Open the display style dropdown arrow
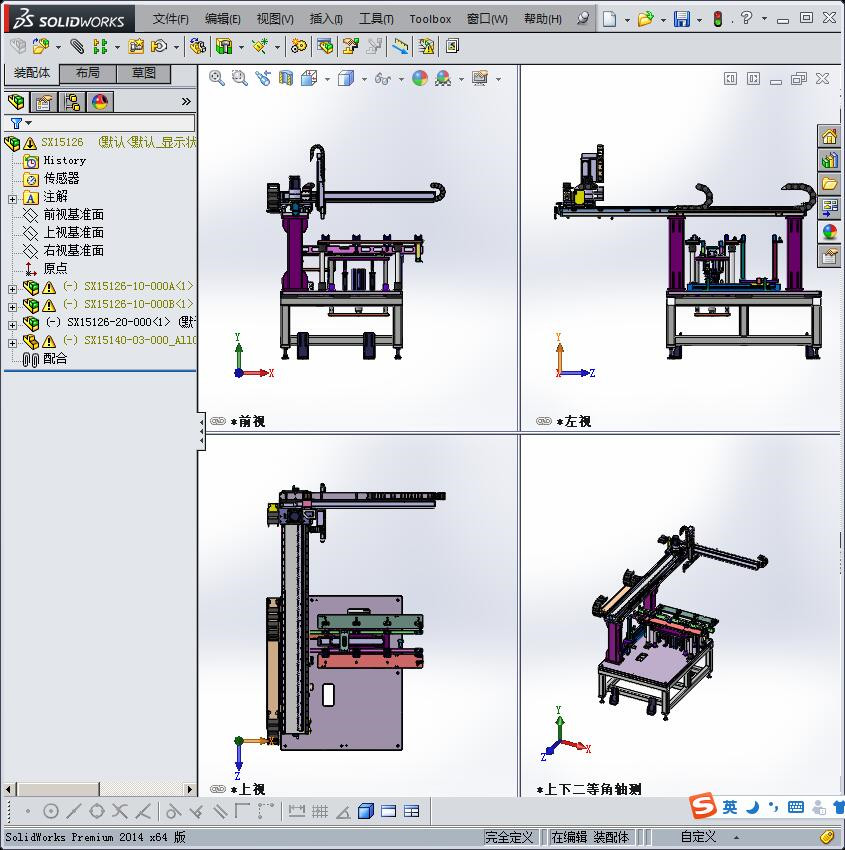 pyautogui.click(x=364, y=77)
